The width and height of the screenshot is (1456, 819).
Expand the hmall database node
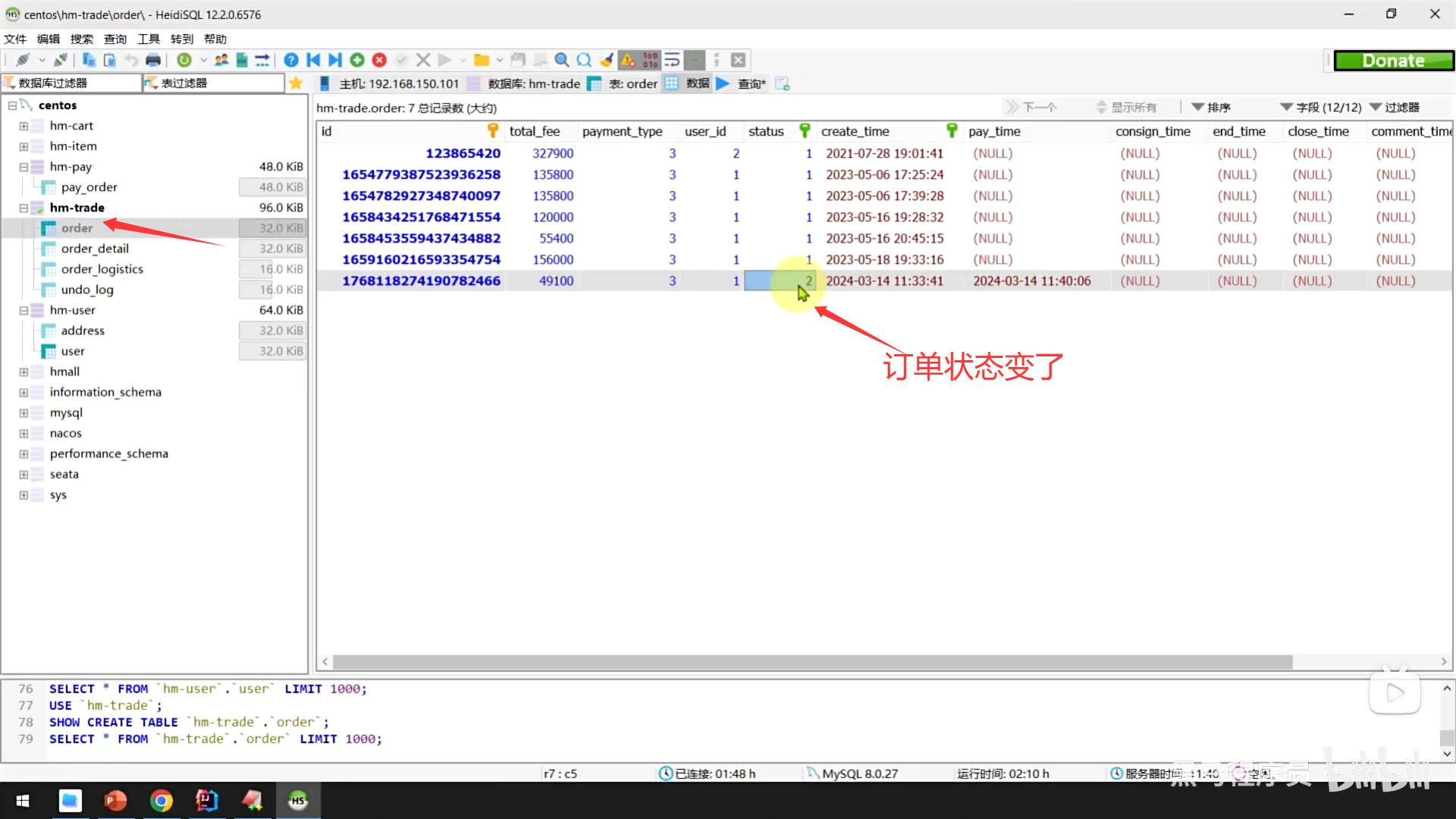click(24, 372)
